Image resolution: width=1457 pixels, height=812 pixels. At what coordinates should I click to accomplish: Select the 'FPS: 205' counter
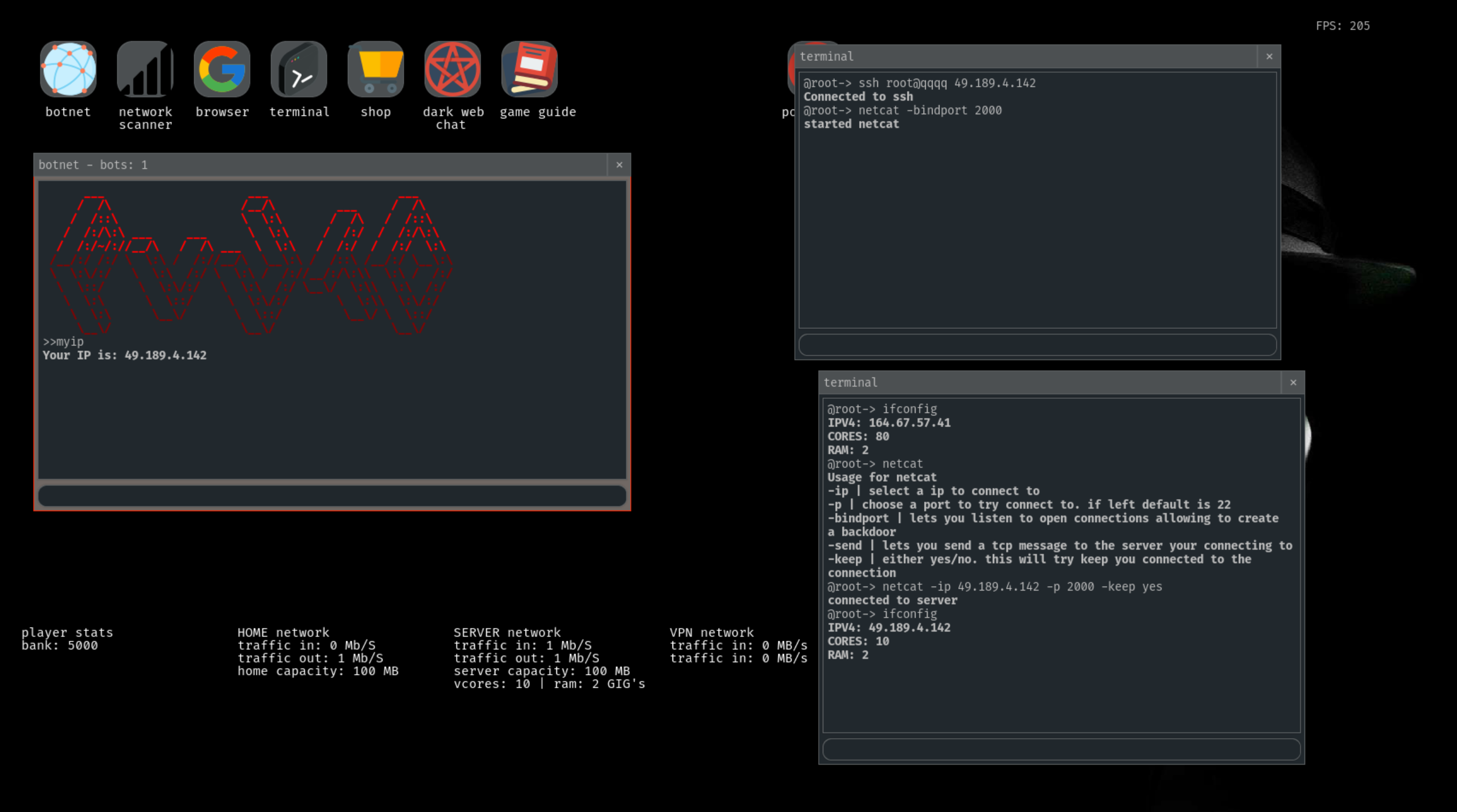[1343, 26]
